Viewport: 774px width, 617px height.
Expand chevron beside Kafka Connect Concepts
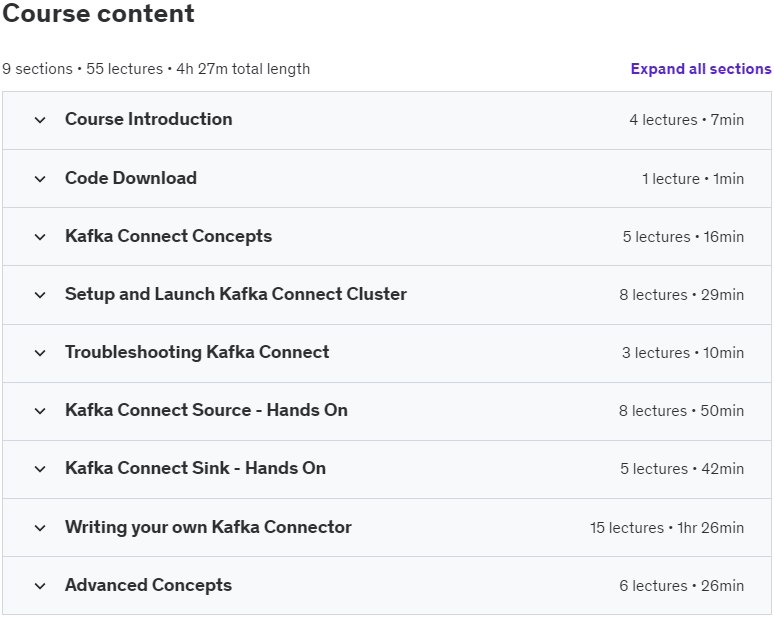click(40, 237)
